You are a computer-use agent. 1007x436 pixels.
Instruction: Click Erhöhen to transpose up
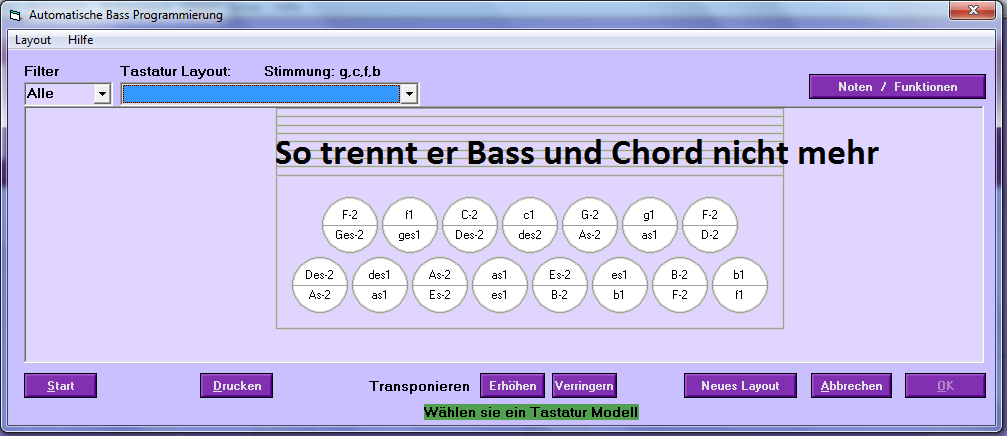pyautogui.click(x=512, y=386)
